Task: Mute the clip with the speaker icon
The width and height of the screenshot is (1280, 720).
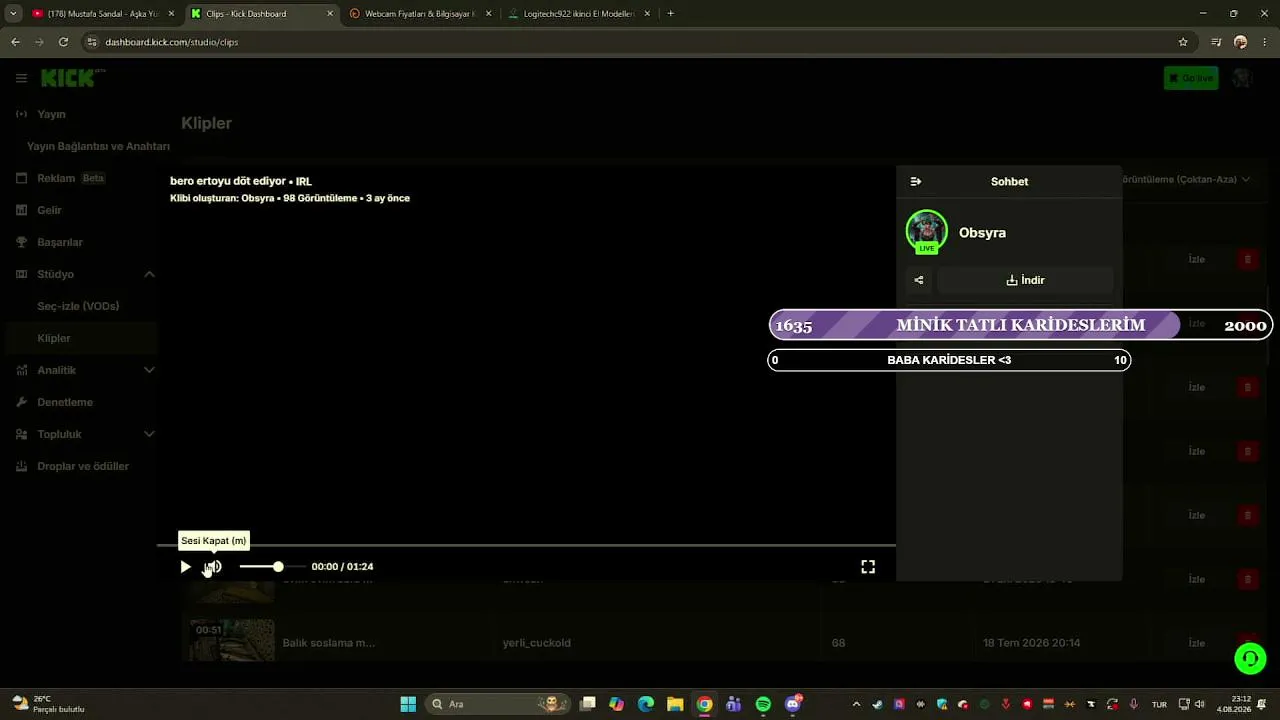Action: point(213,567)
